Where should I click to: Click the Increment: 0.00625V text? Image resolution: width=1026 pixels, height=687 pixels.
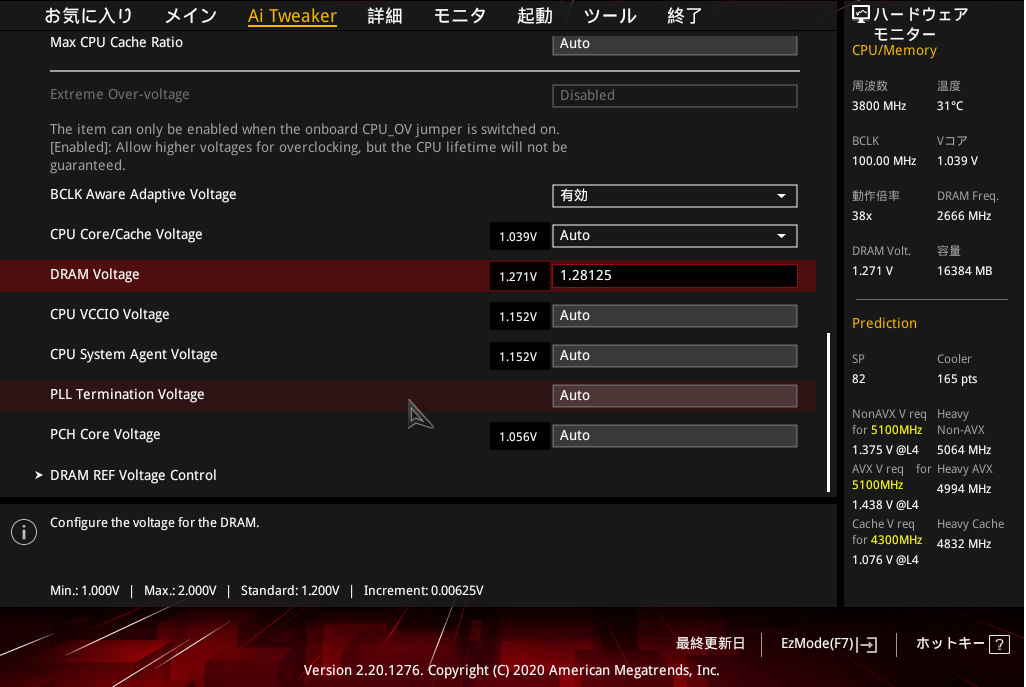pos(423,590)
